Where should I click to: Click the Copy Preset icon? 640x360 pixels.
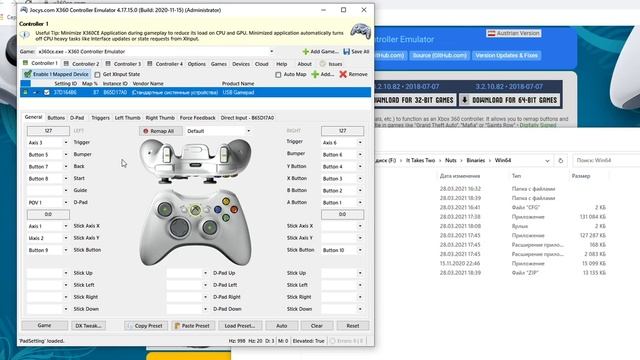coord(130,326)
